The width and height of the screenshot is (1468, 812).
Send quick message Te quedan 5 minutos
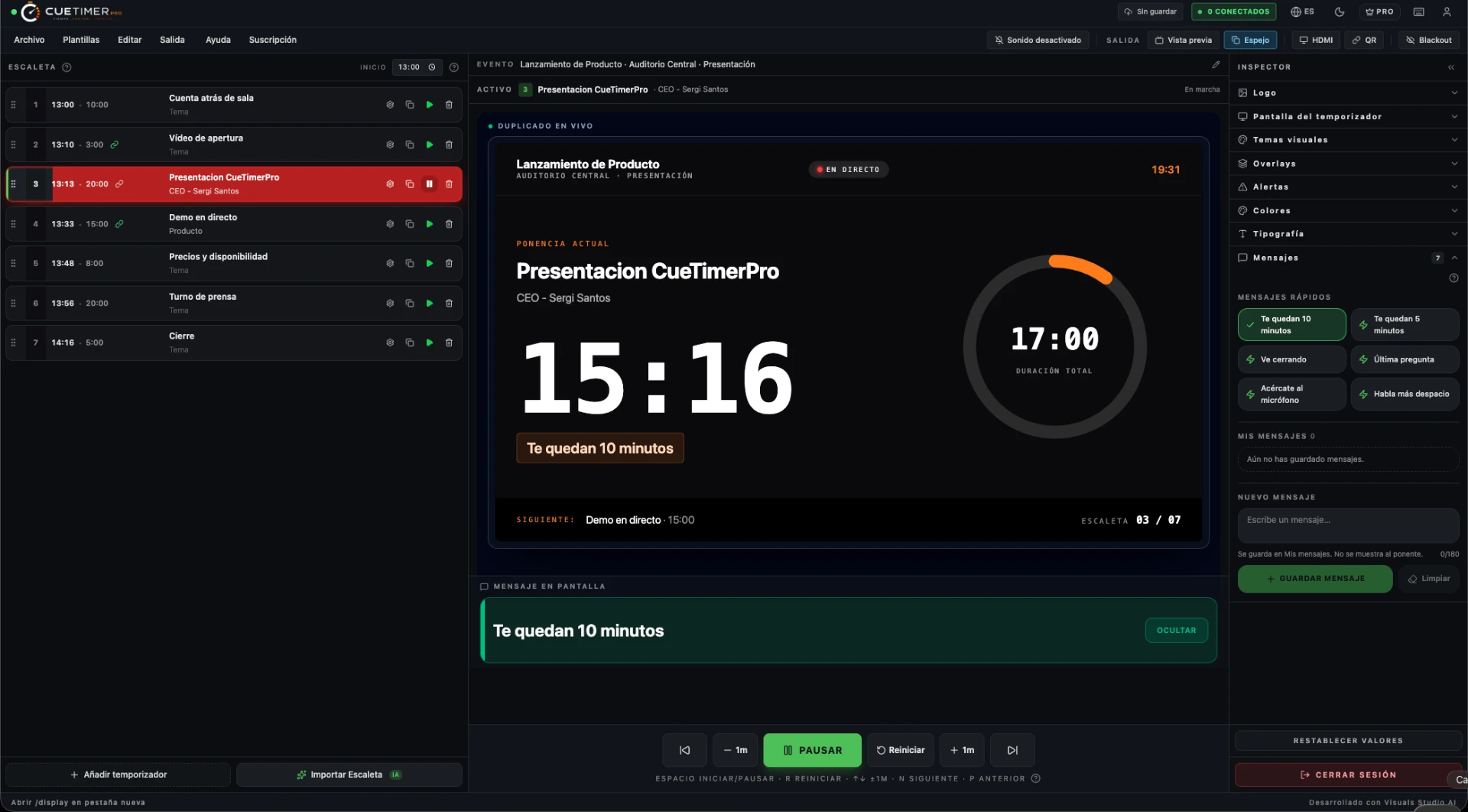coord(1405,325)
